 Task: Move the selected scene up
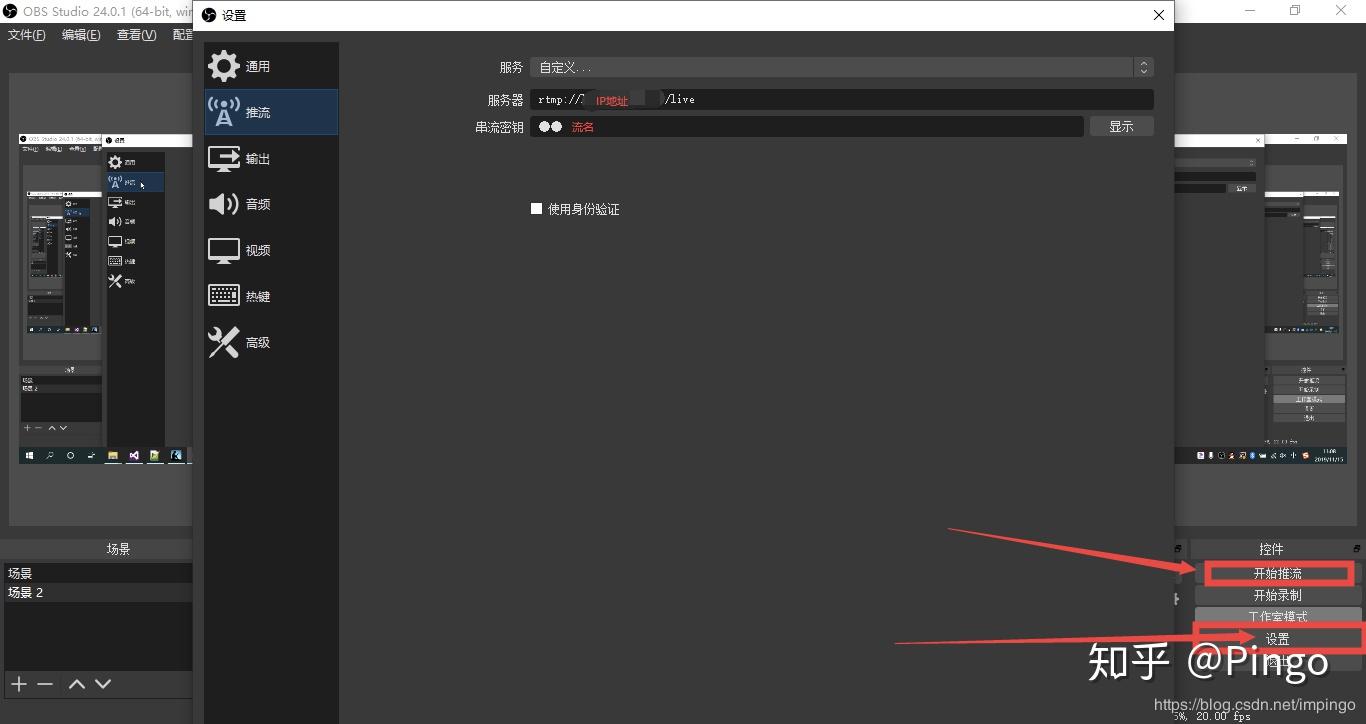pos(76,684)
